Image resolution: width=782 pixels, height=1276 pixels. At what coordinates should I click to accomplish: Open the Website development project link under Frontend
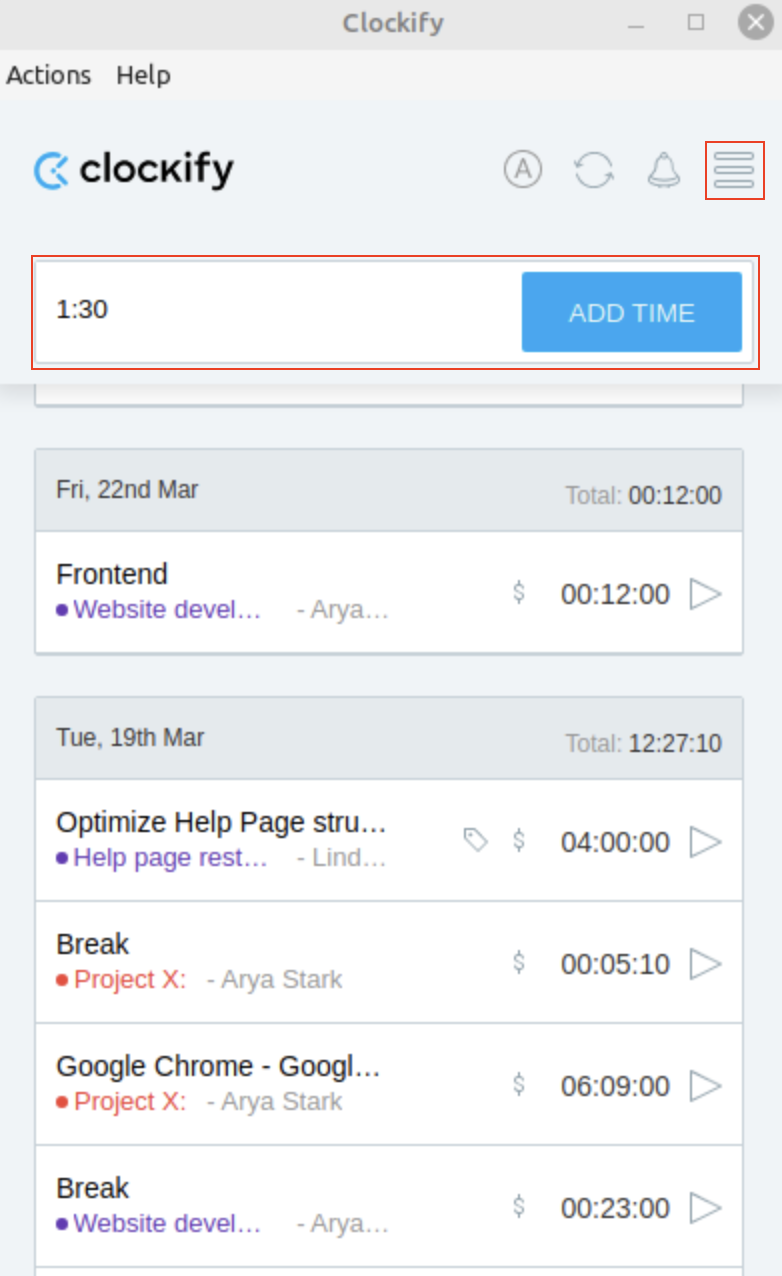pyautogui.click(x=166, y=610)
